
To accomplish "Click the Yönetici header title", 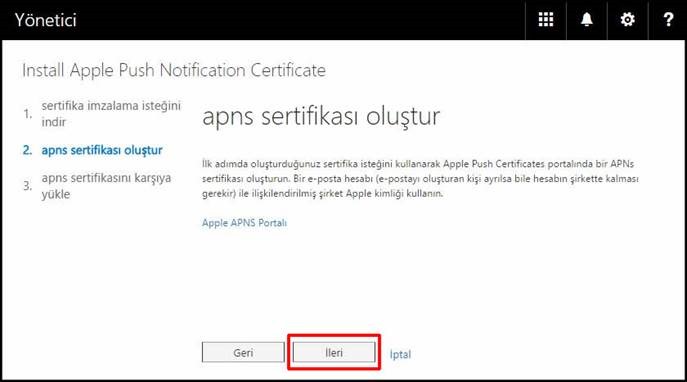I will click(46, 20).
